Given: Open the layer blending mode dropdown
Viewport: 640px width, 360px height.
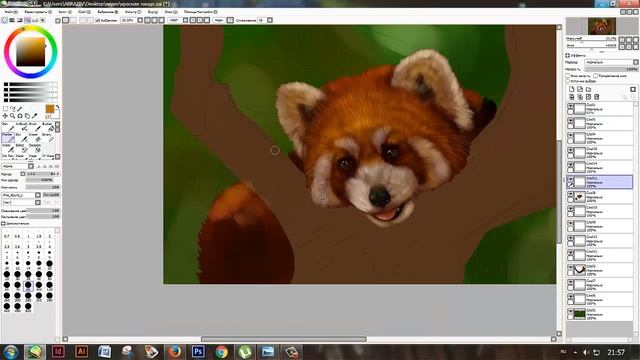Looking at the screenshot, I should pyautogui.click(x=611, y=62).
